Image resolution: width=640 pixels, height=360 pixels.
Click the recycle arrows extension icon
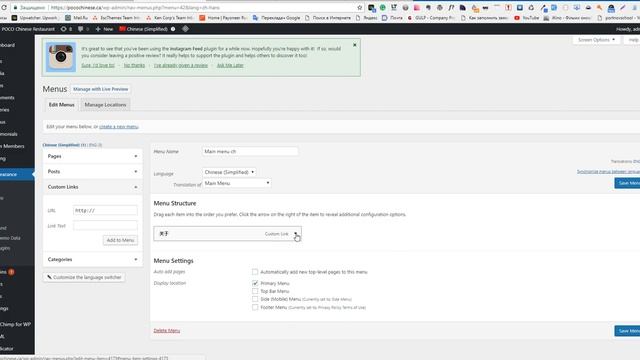531,7
